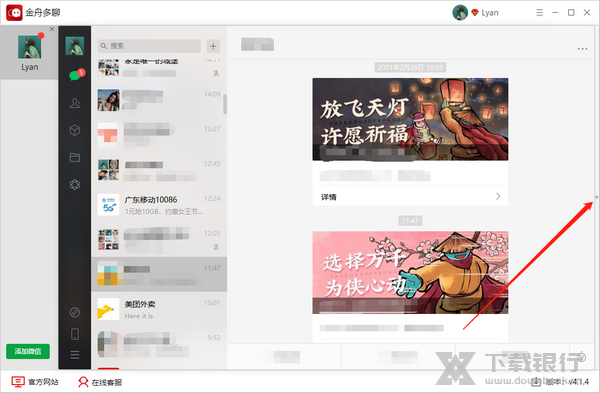Click the profile avatar in dark sidebar

(x=75, y=46)
